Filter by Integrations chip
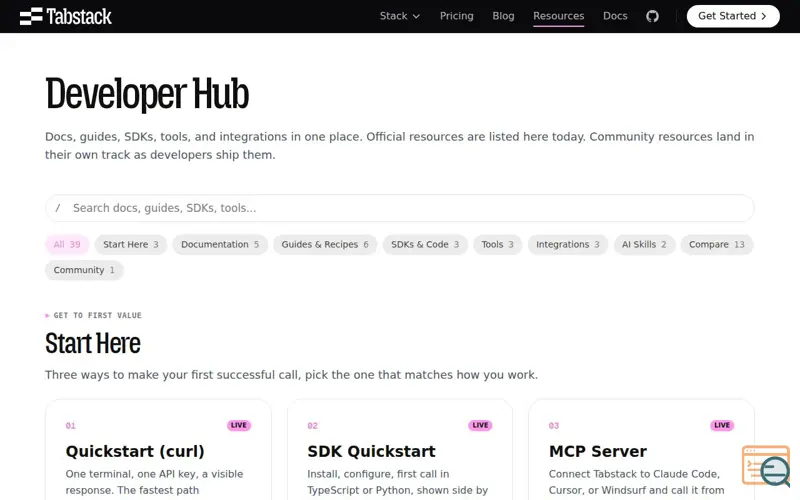The height and width of the screenshot is (500, 800). (x=567, y=244)
